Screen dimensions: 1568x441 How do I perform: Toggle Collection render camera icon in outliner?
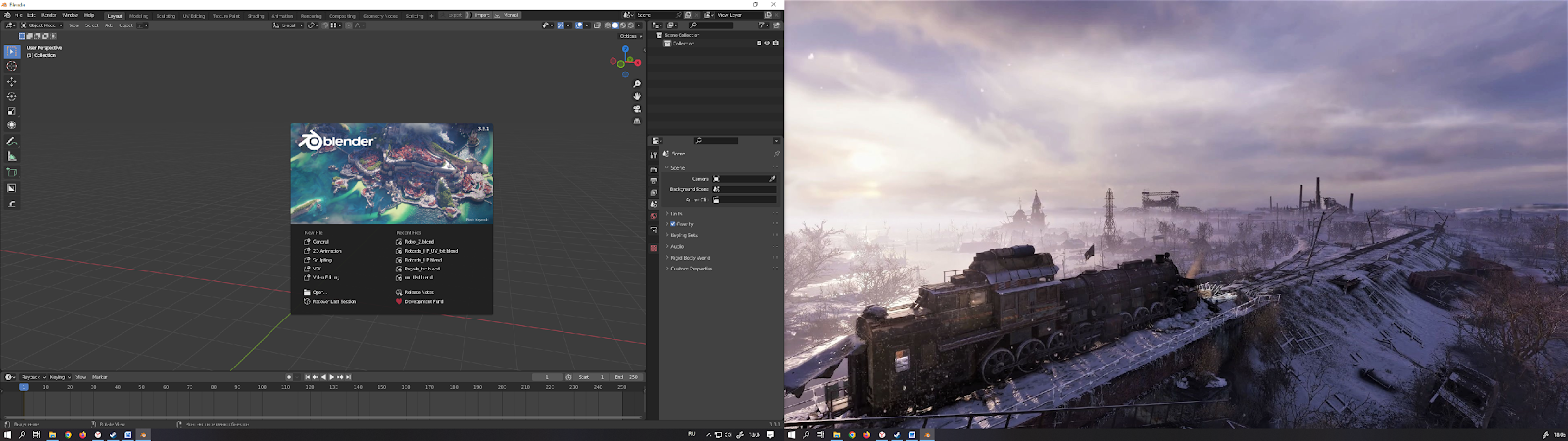(x=776, y=43)
